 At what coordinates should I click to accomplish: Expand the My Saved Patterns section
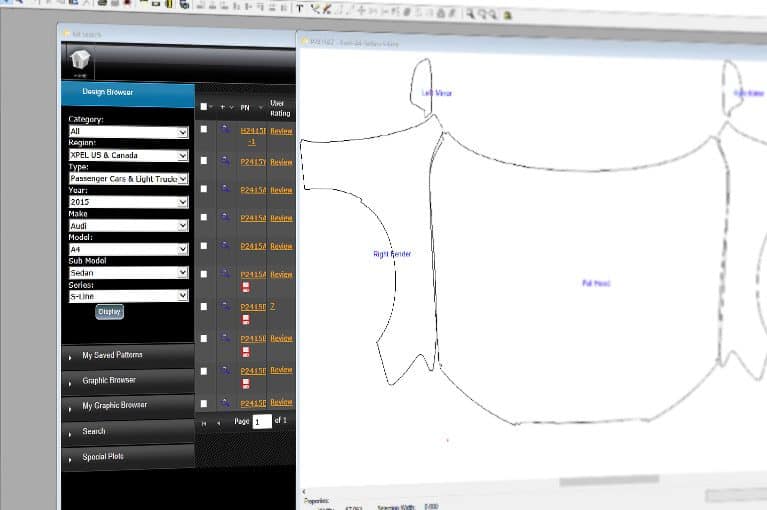click(x=128, y=355)
